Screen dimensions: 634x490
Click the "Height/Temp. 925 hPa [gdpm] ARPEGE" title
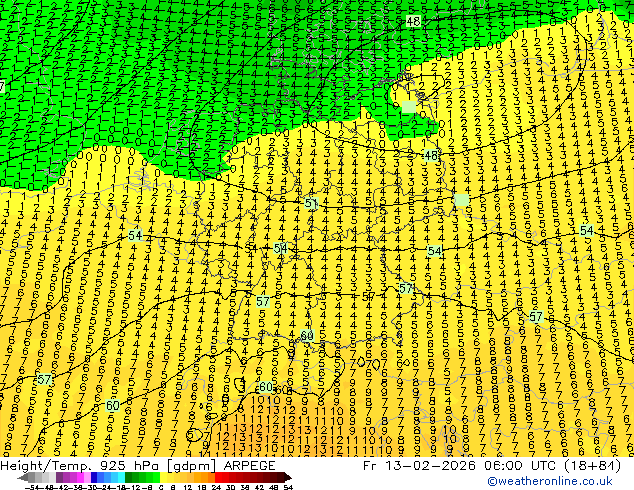pos(138,466)
